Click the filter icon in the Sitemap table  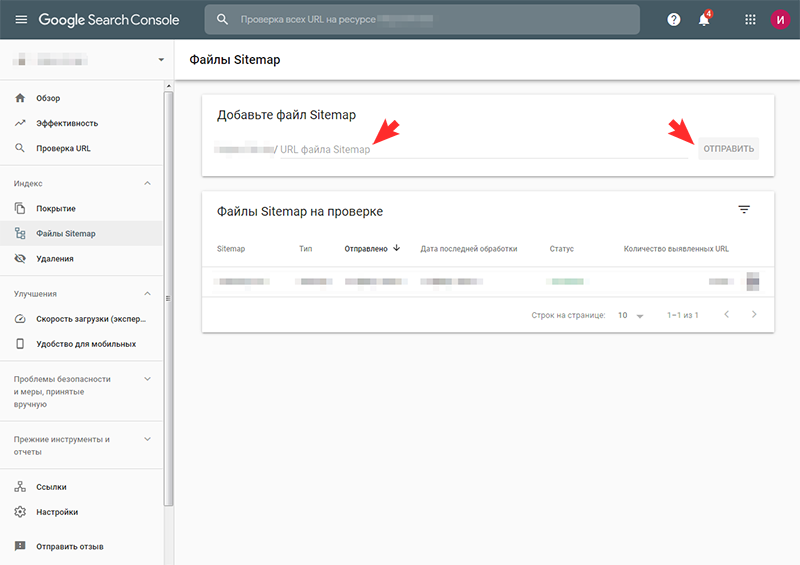click(x=743, y=210)
